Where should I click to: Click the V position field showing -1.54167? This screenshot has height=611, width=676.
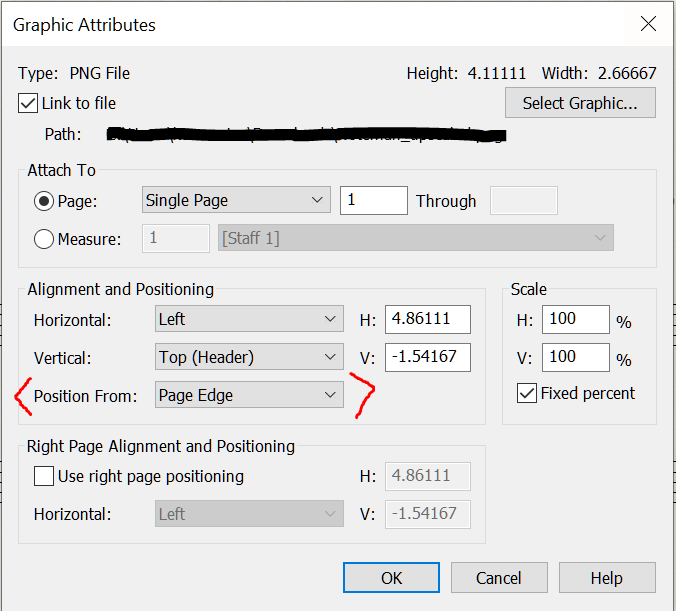click(427, 357)
